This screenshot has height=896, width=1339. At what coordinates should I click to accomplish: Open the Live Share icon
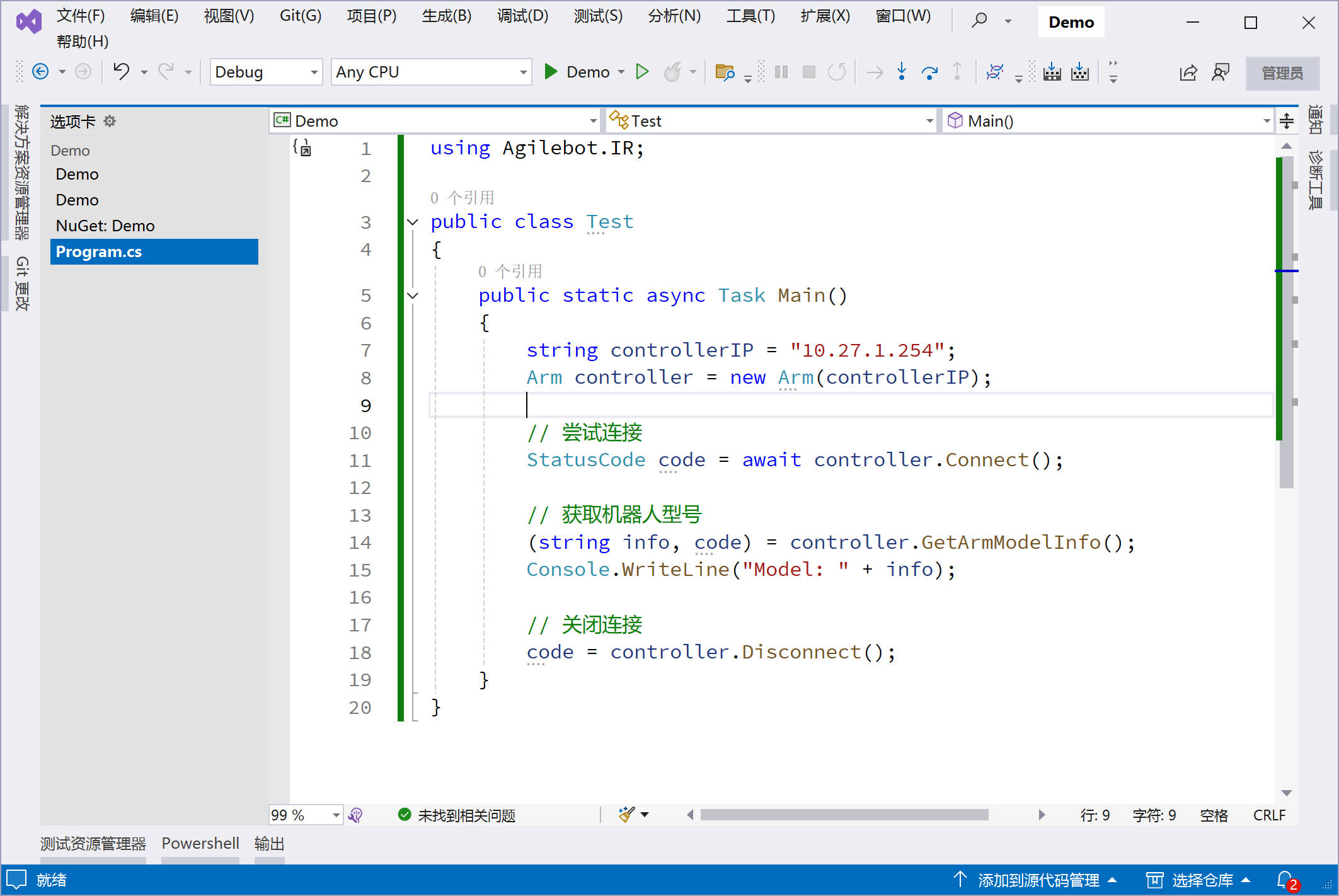pyautogui.click(x=1188, y=72)
